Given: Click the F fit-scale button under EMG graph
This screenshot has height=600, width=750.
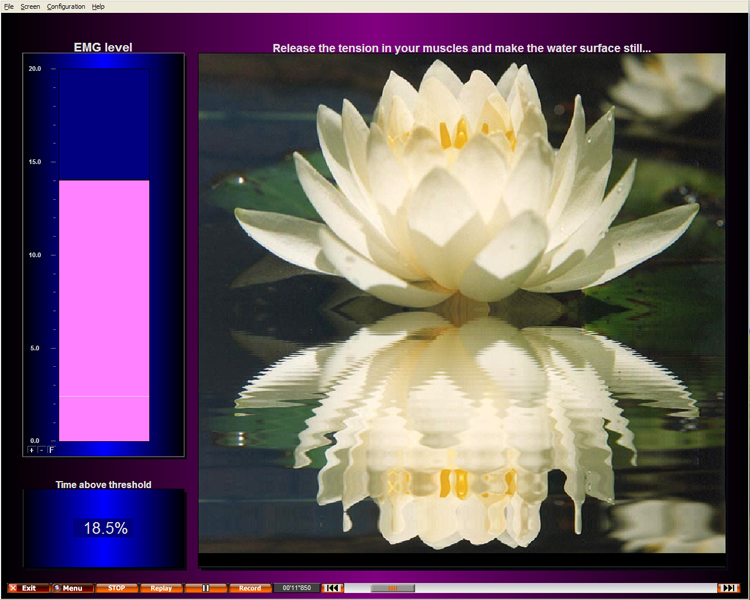Looking at the screenshot, I should pyautogui.click(x=51, y=450).
